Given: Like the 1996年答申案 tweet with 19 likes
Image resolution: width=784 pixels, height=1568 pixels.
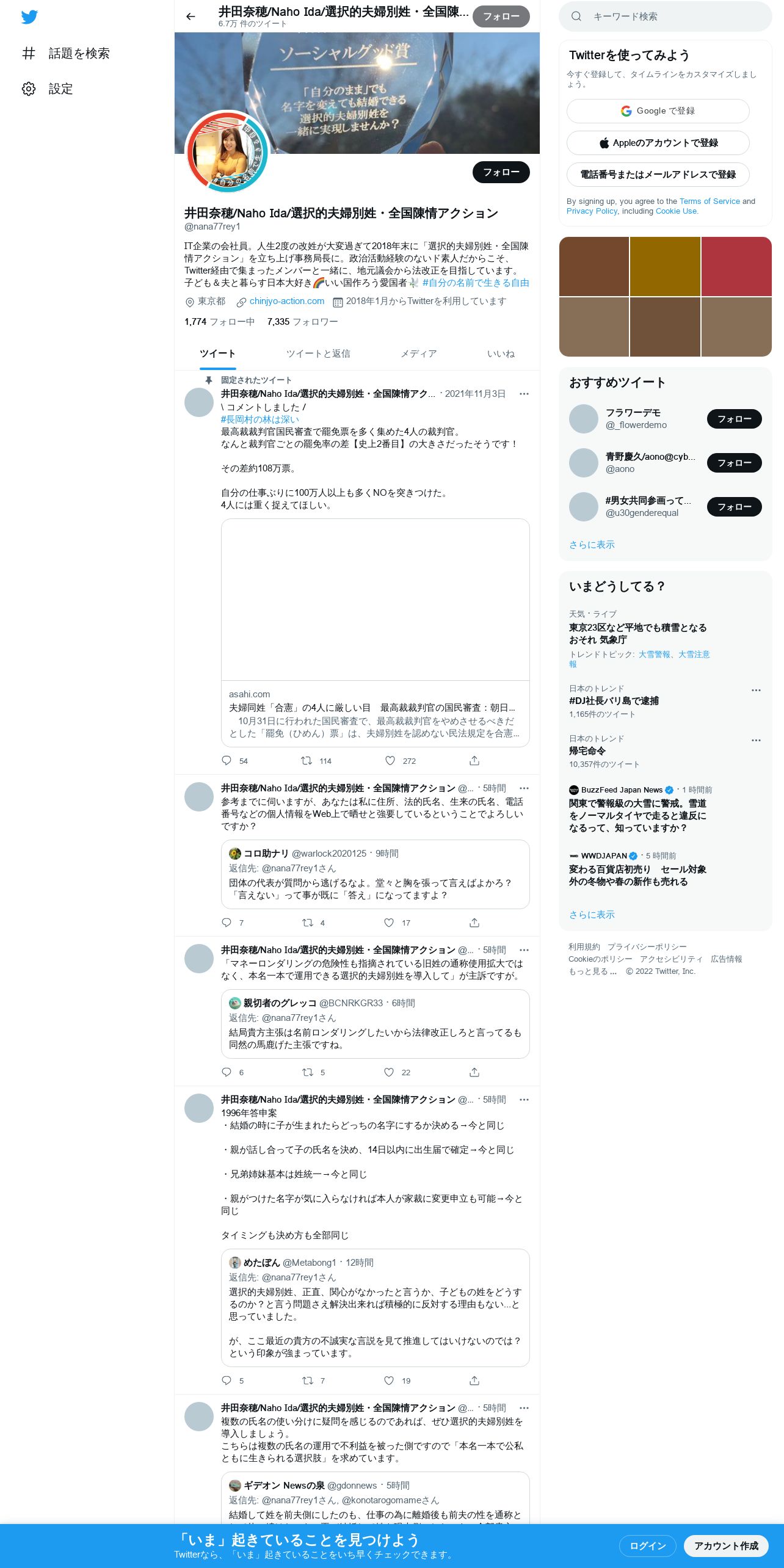Looking at the screenshot, I should point(389,1380).
